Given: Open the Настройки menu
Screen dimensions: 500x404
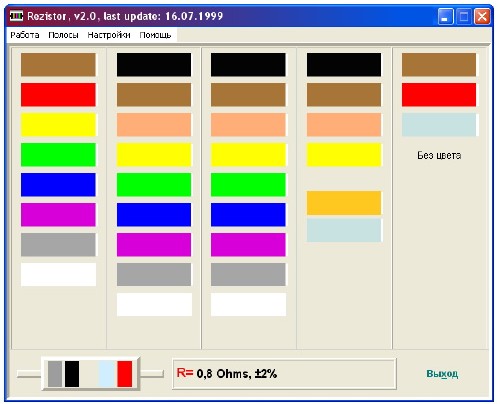Looking at the screenshot, I should tap(109, 35).
